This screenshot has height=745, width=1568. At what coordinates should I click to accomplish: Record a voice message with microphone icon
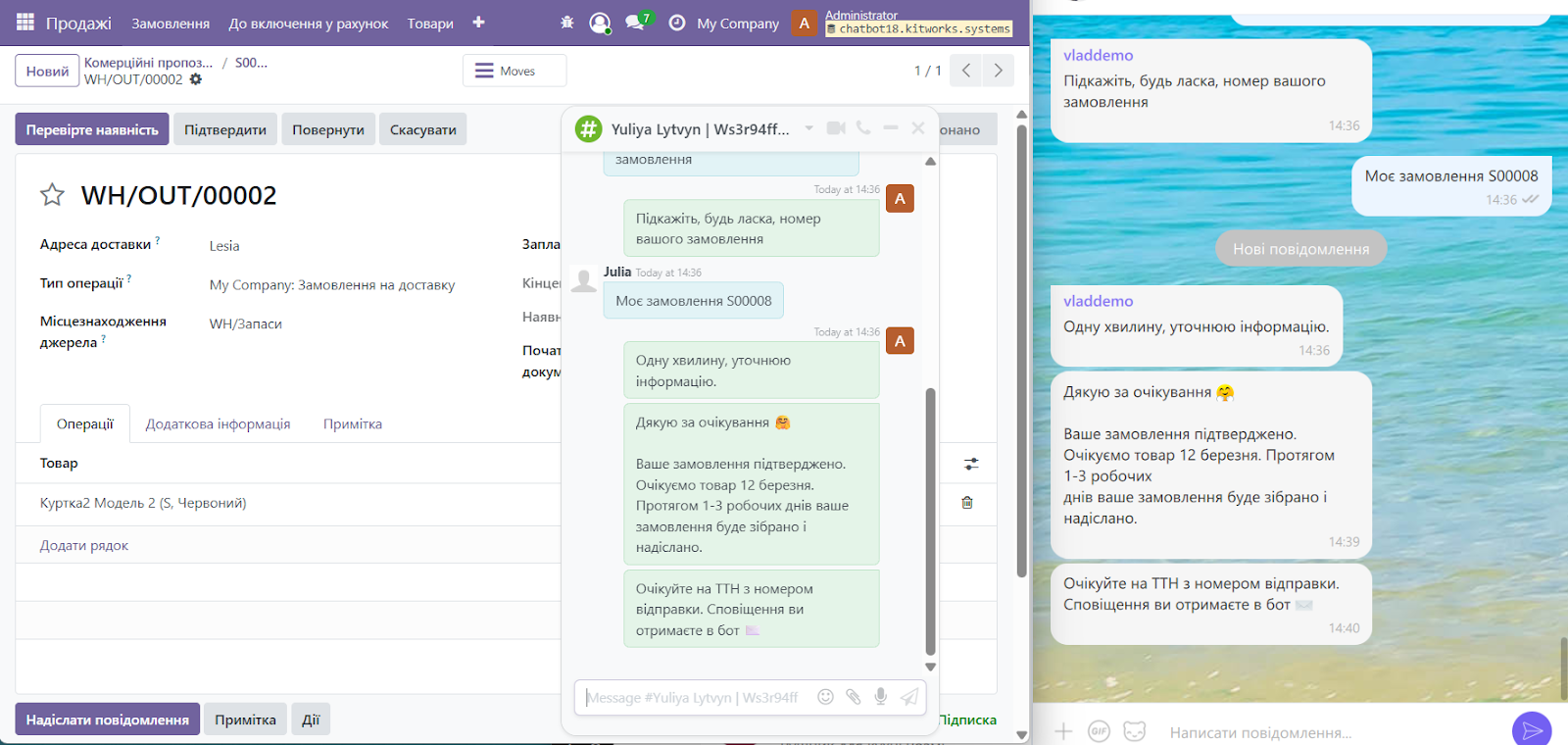pyautogui.click(x=881, y=697)
